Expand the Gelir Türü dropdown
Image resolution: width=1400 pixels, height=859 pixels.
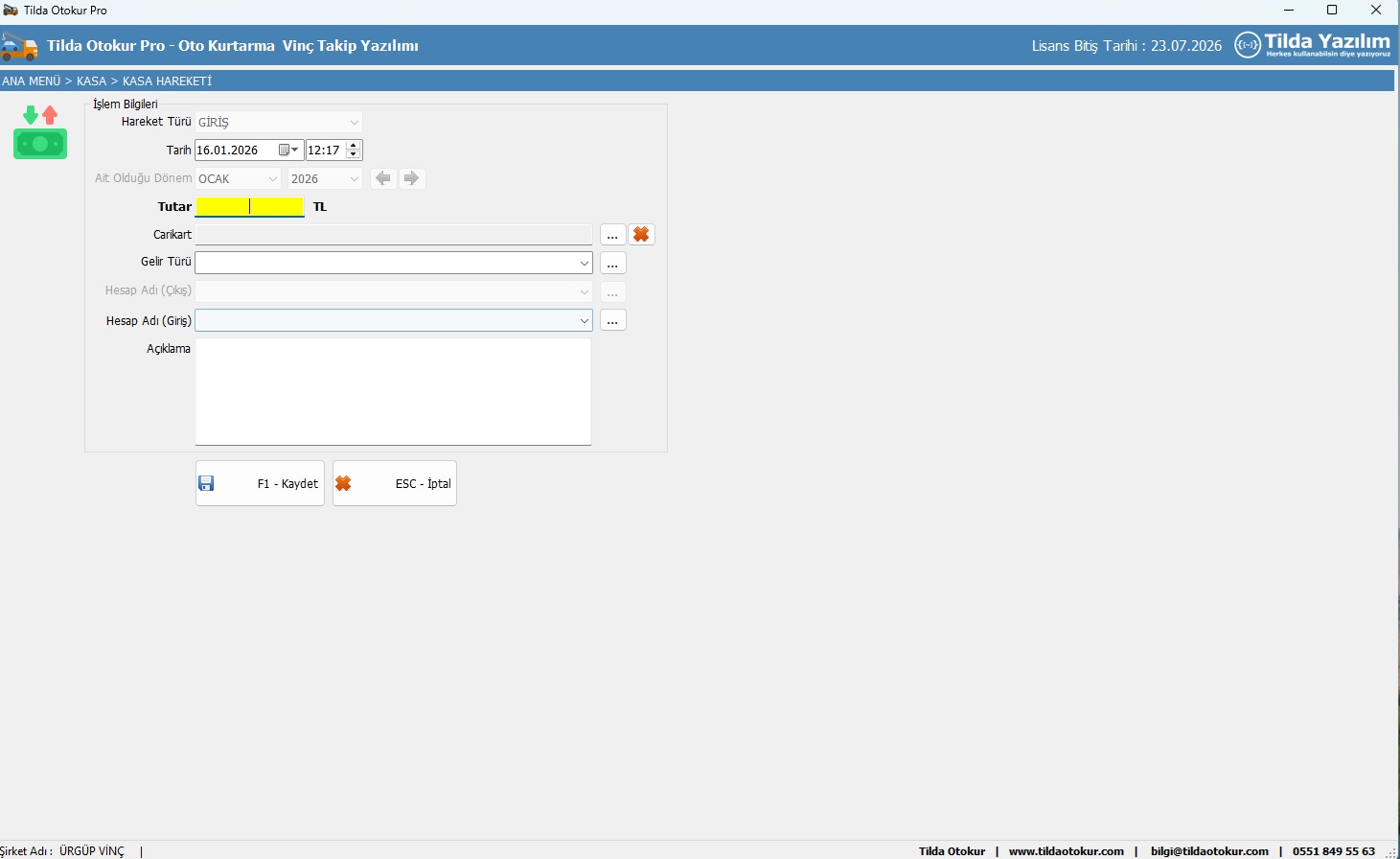(584, 263)
